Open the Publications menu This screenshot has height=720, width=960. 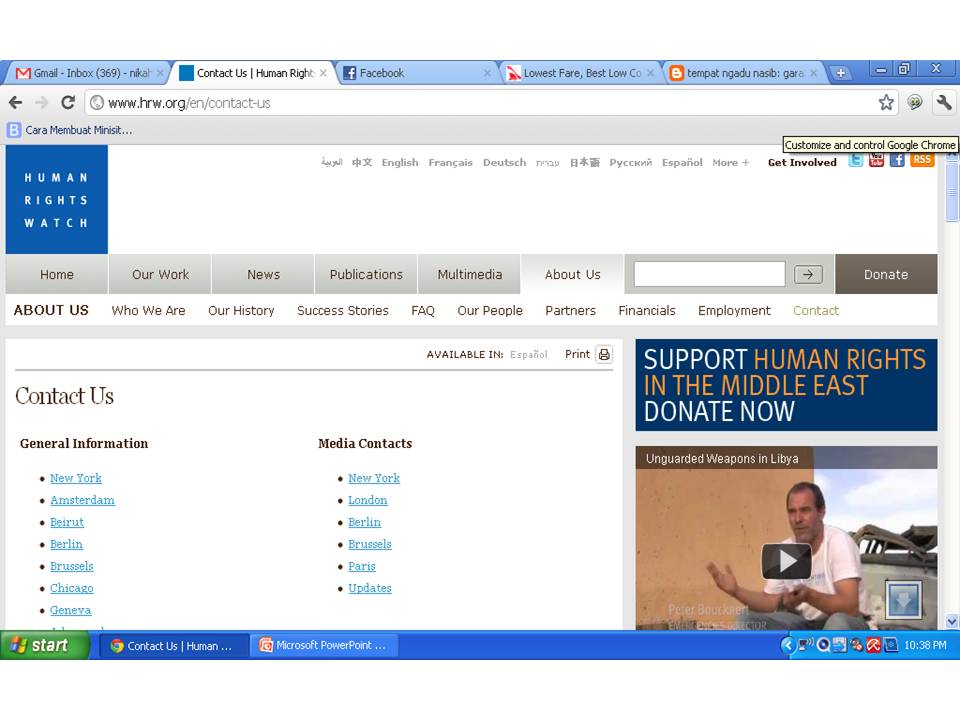[366, 274]
